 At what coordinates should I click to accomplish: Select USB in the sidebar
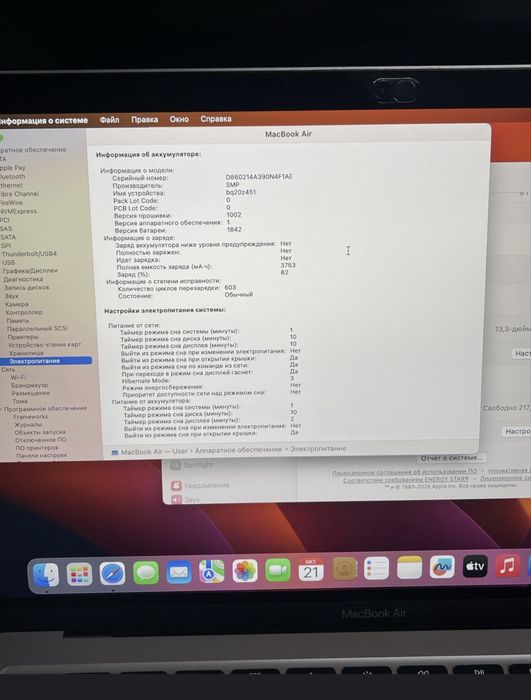[8, 262]
